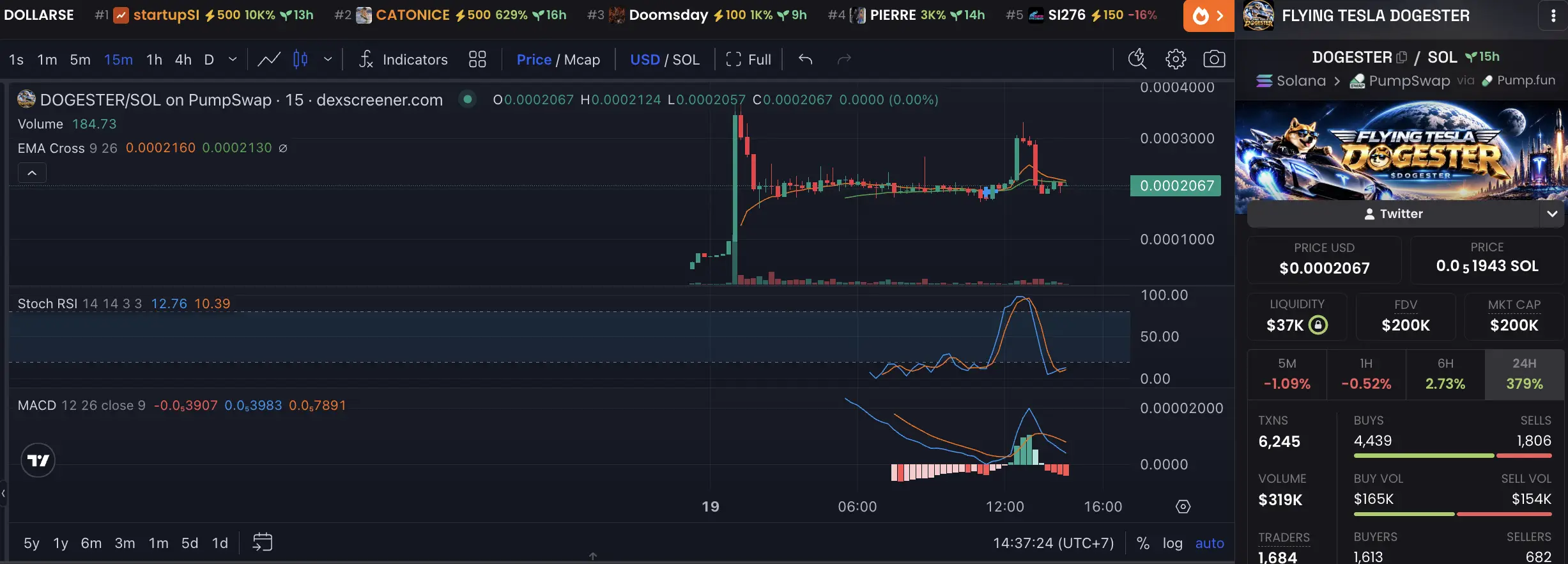Set chart range to 5d
Screen dimensions: 1568x564
(x=190, y=543)
